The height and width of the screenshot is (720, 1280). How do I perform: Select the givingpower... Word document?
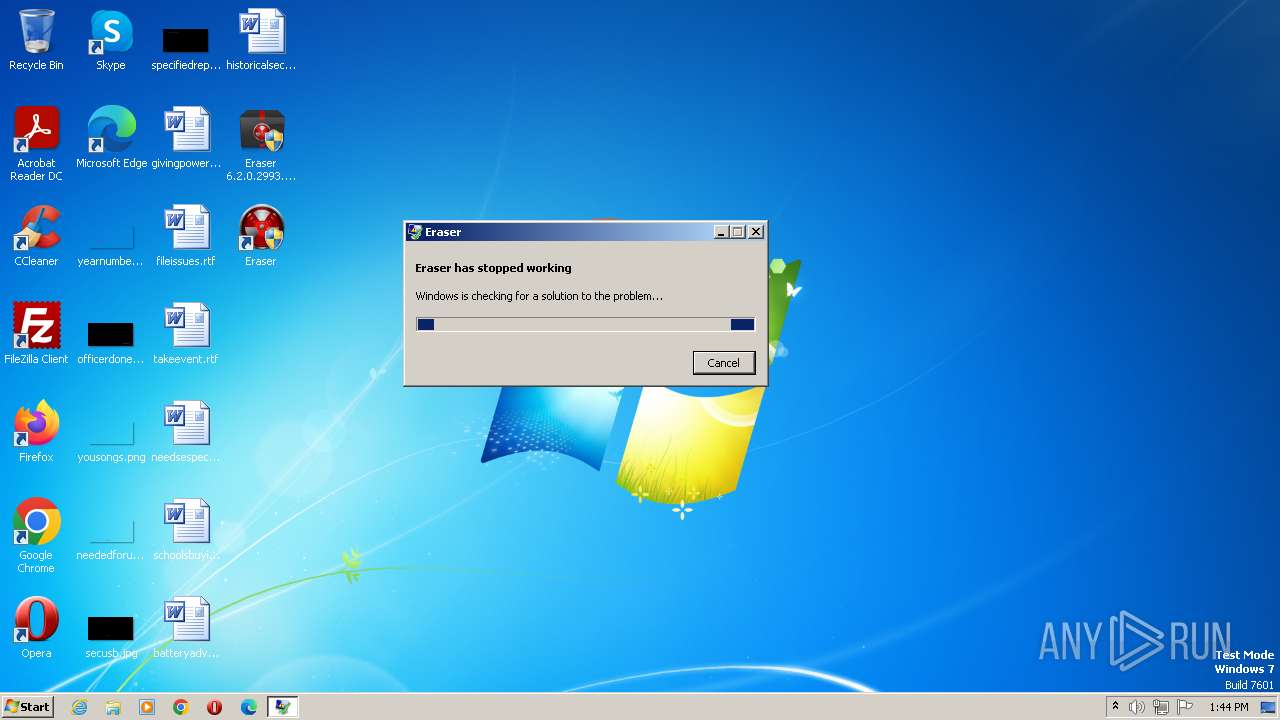186,138
